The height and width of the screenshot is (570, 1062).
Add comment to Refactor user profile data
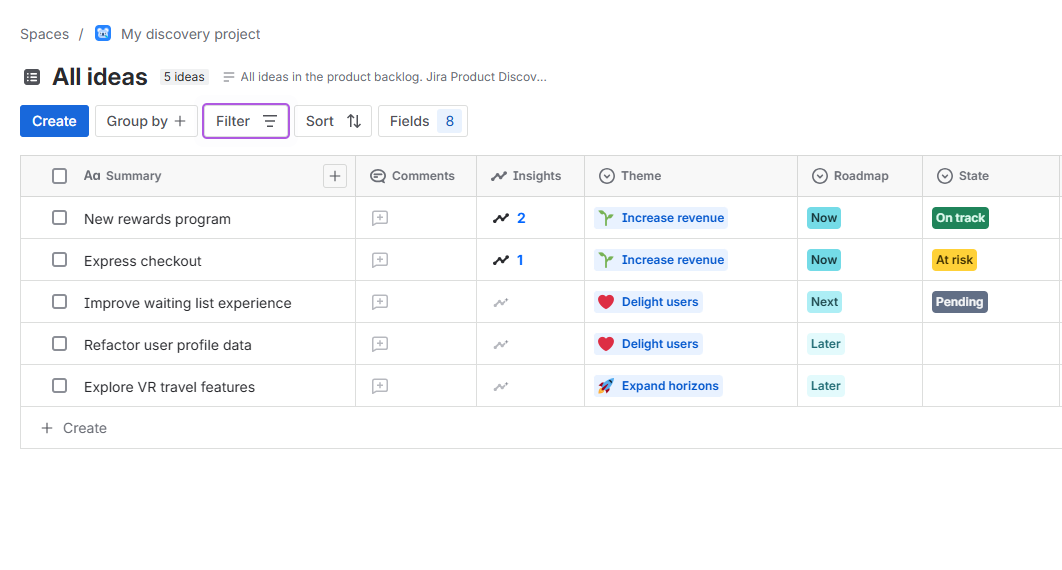point(380,344)
